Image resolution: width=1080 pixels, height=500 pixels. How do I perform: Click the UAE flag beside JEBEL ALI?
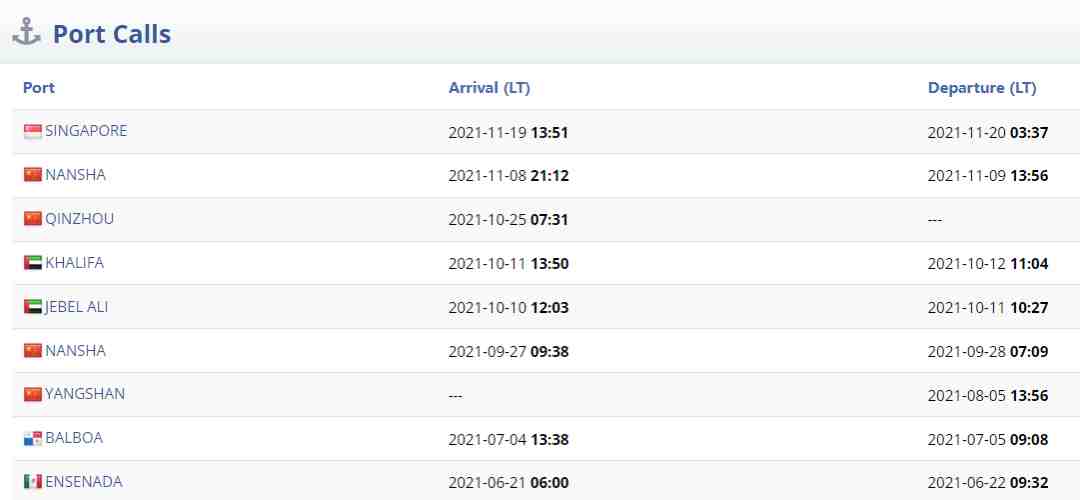click(x=32, y=307)
